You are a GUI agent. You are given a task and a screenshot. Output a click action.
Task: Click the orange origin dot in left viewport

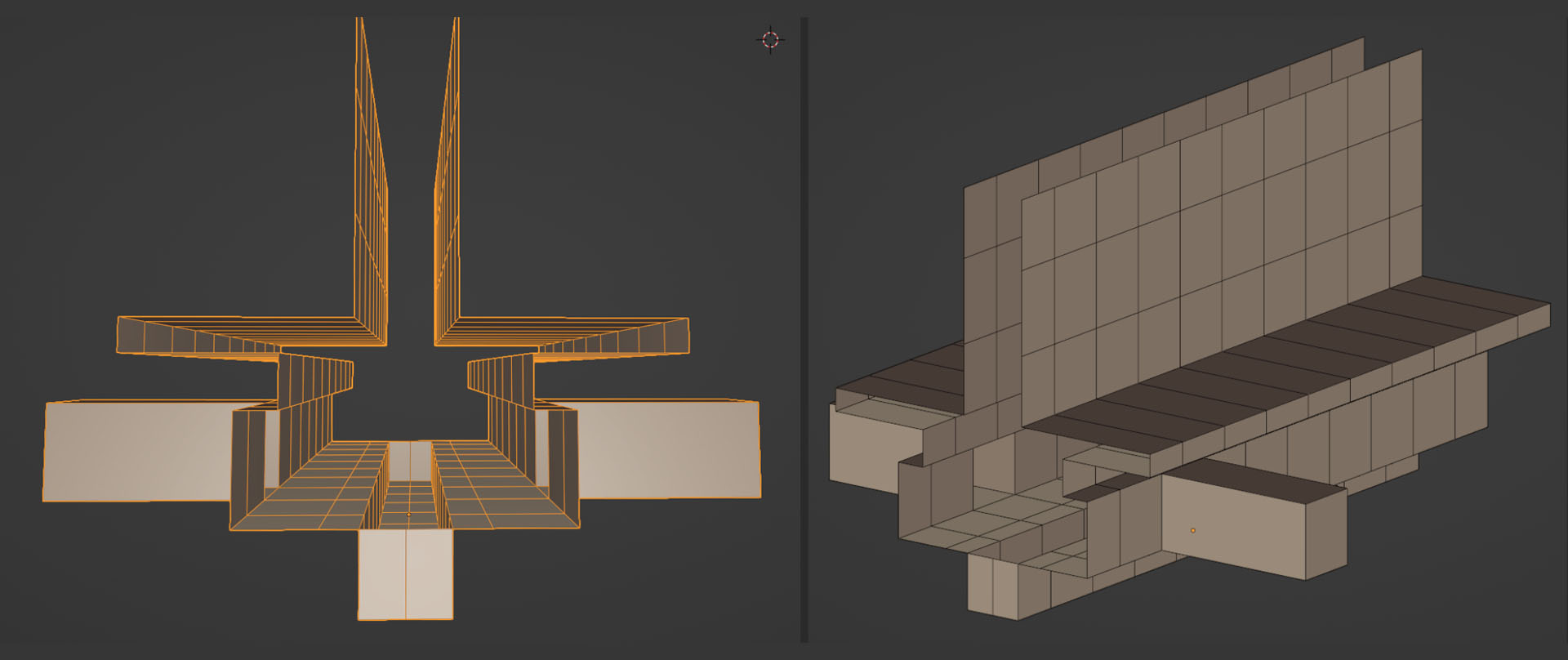click(409, 515)
